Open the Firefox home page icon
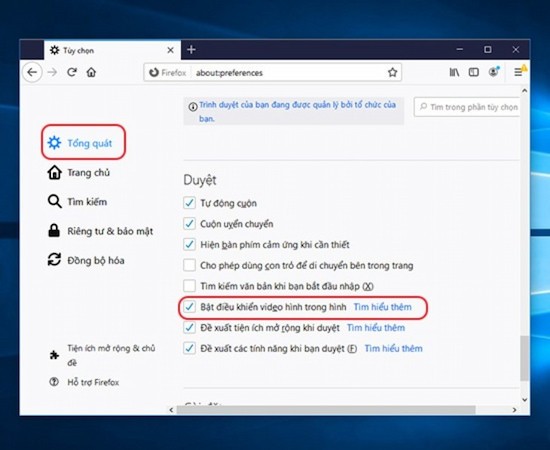 [x=91, y=73]
